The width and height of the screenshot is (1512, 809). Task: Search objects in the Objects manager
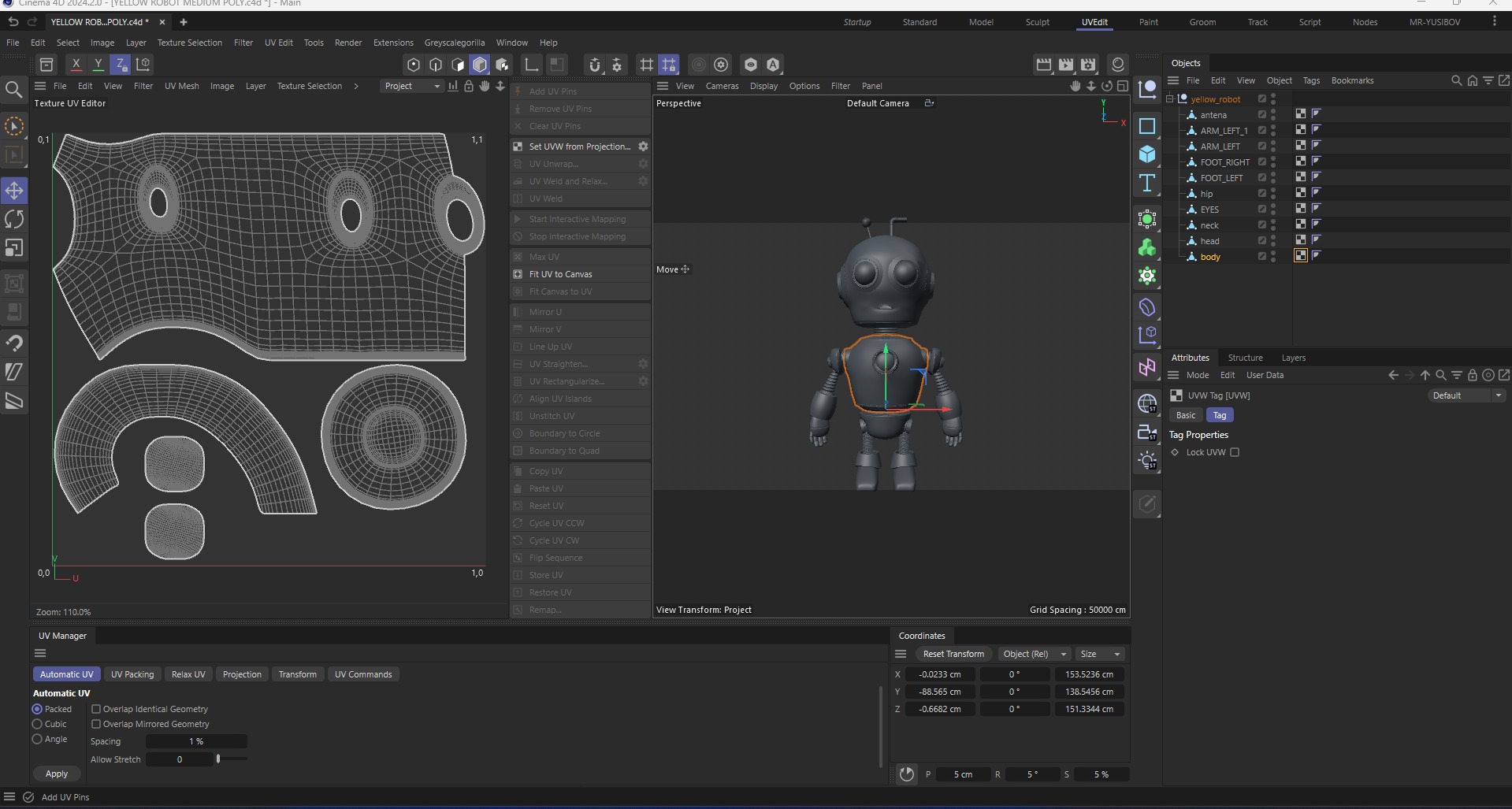point(1456,80)
